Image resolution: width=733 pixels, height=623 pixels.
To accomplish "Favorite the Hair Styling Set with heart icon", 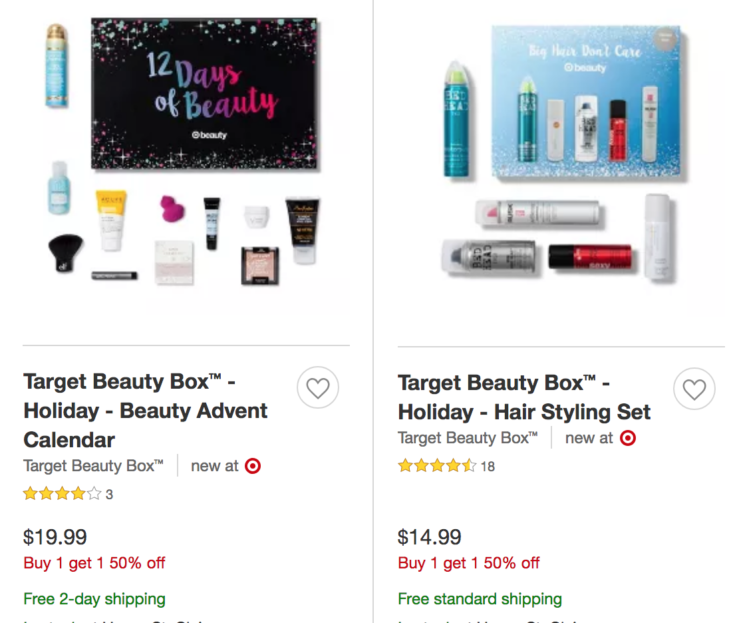I will [x=694, y=389].
